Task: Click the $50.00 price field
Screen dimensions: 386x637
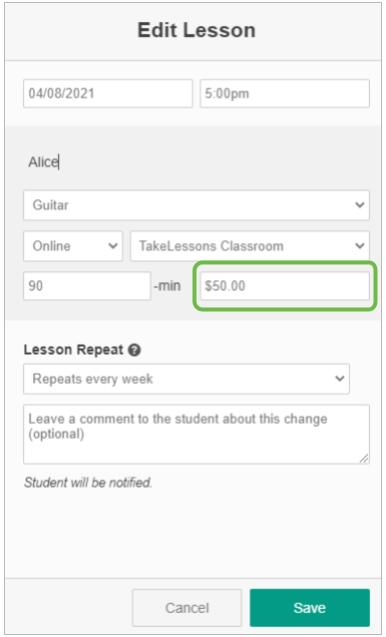Action: pos(285,286)
